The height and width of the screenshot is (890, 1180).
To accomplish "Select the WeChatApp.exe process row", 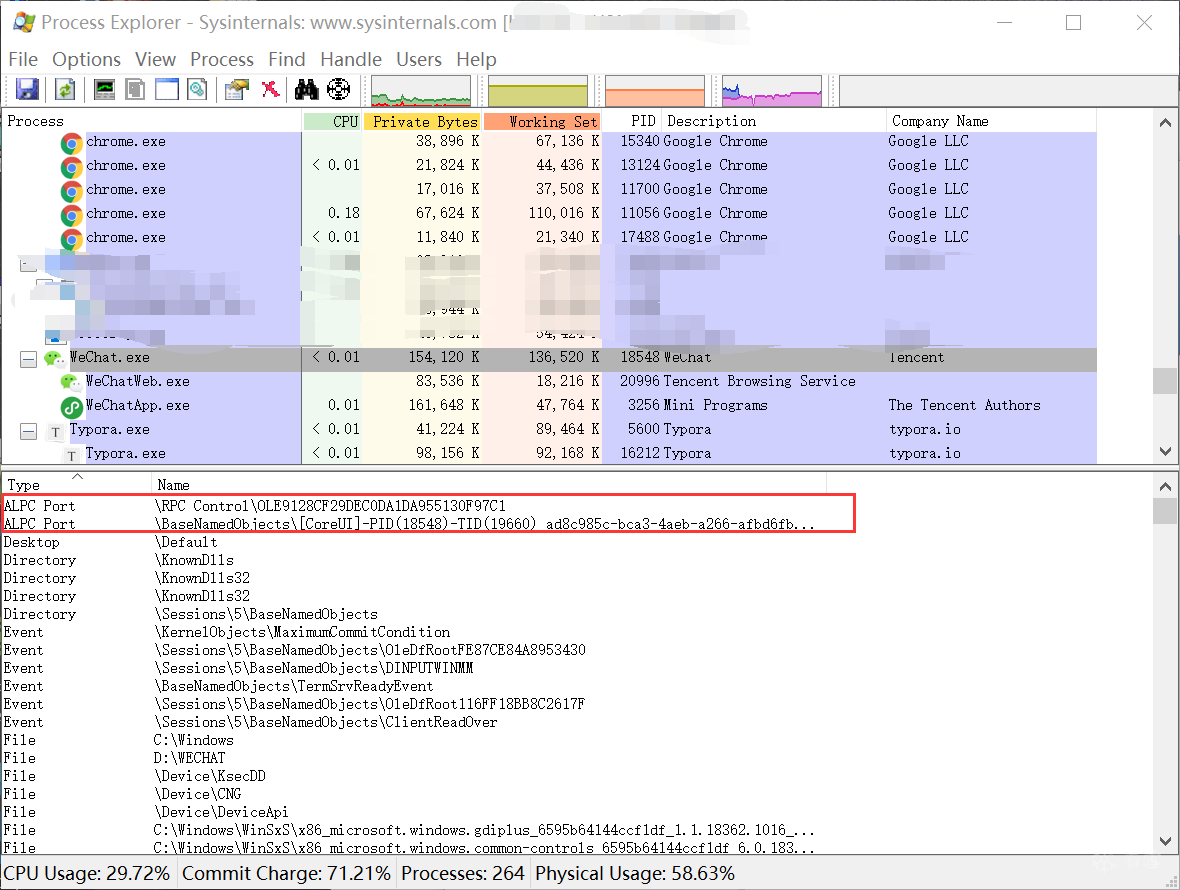I will point(549,406).
